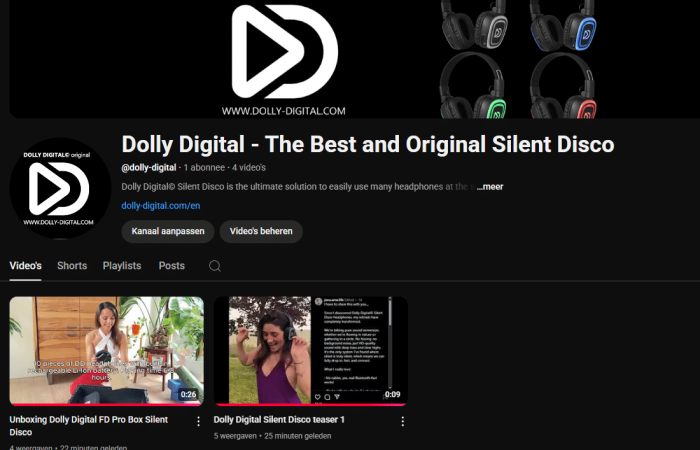Select the Video's tab
Screen dimensions: 700x450
pyautogui.click(x=26, y=266)
